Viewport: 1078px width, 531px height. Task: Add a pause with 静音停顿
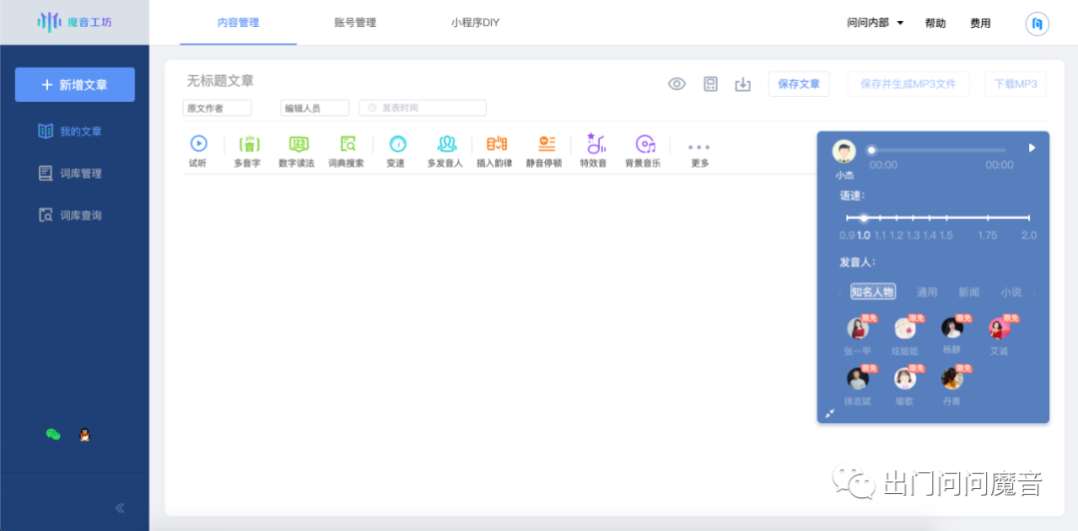pos(545,144)
